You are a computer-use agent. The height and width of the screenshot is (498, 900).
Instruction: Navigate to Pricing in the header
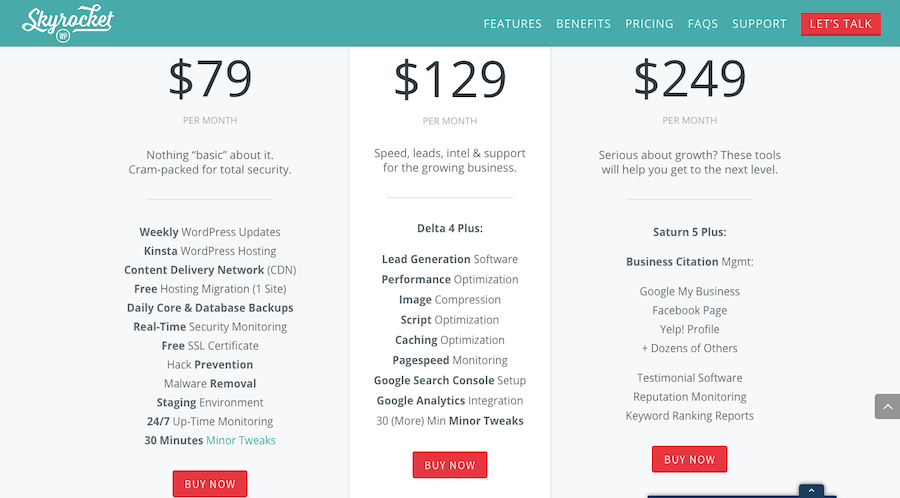[649, 24]
